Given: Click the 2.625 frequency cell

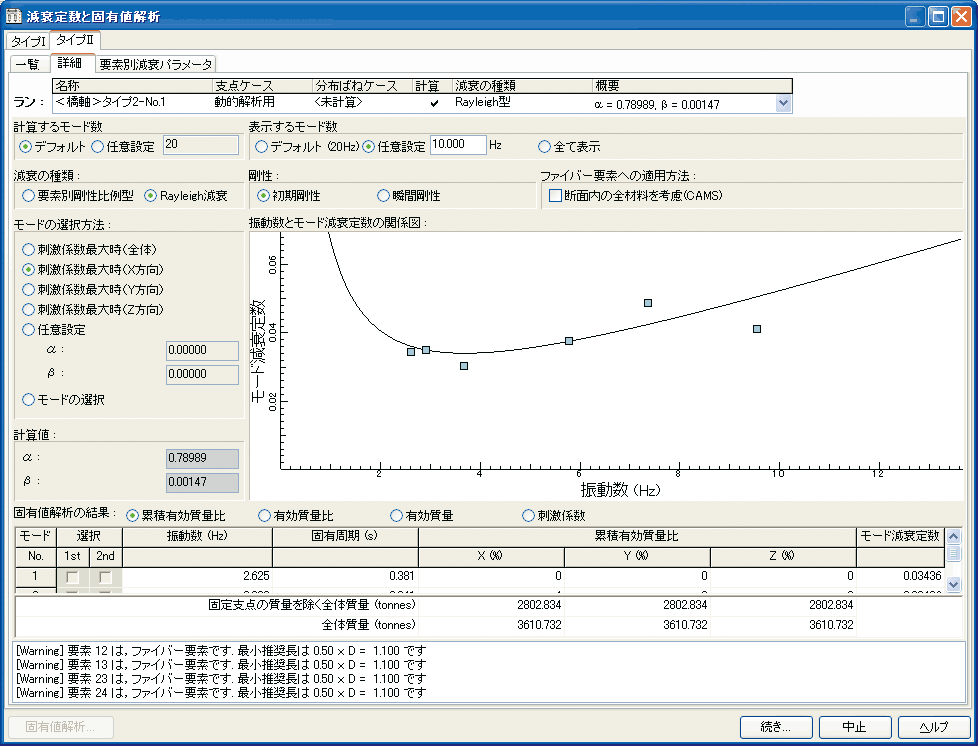Looking at the screenshot, I should pyautogui.click(x=197, y=576).
